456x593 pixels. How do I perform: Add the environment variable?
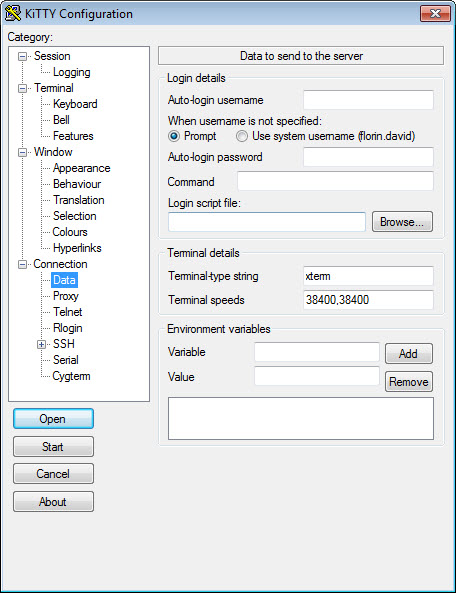pos(409,354)
